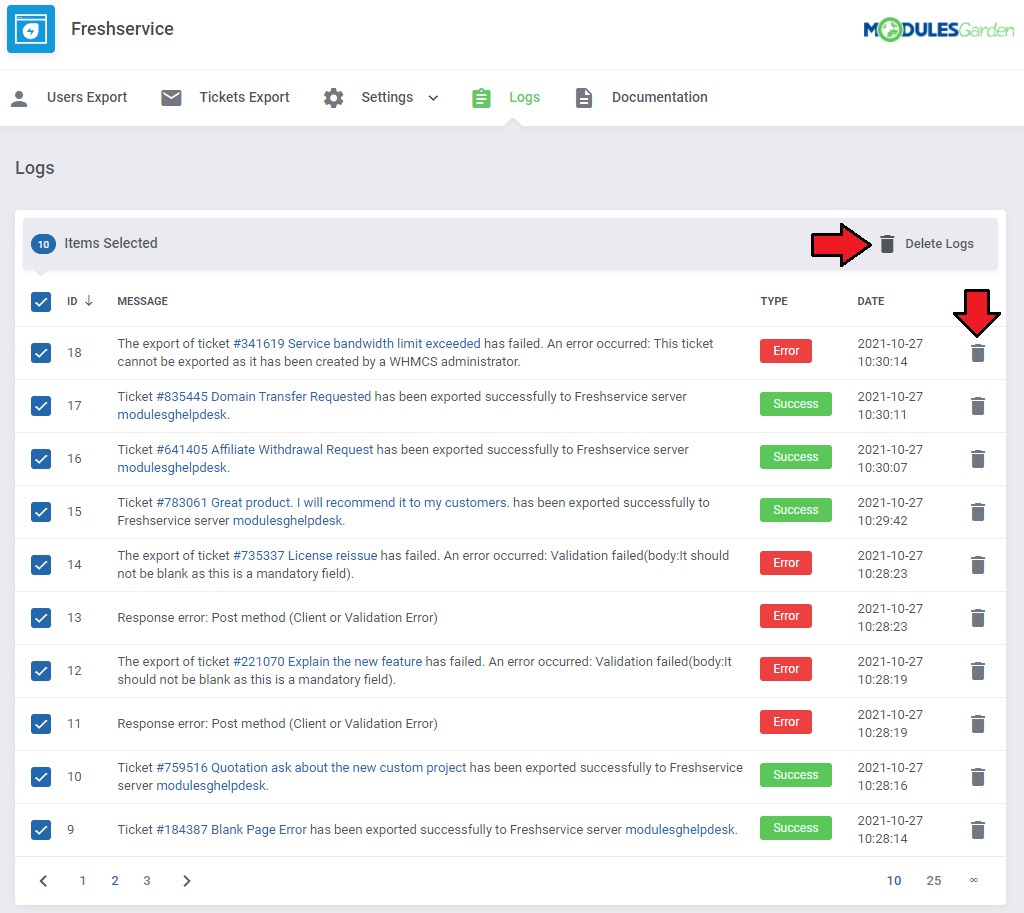1024x913 pixels.
Task: Click the Delete Logs button text
Action: (x=939, y=244)
